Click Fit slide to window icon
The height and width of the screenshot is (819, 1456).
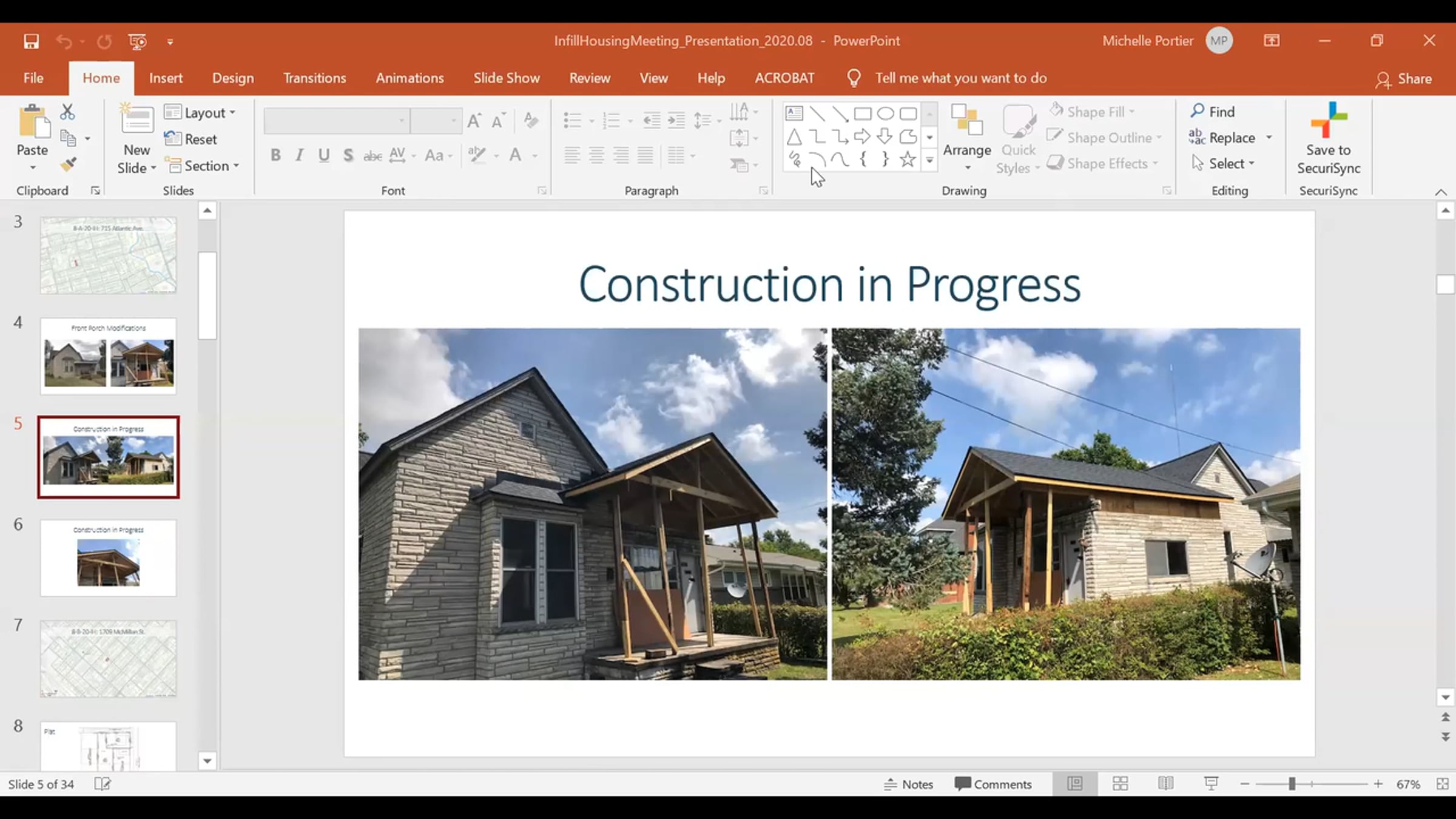click(x=1443, y=784)
